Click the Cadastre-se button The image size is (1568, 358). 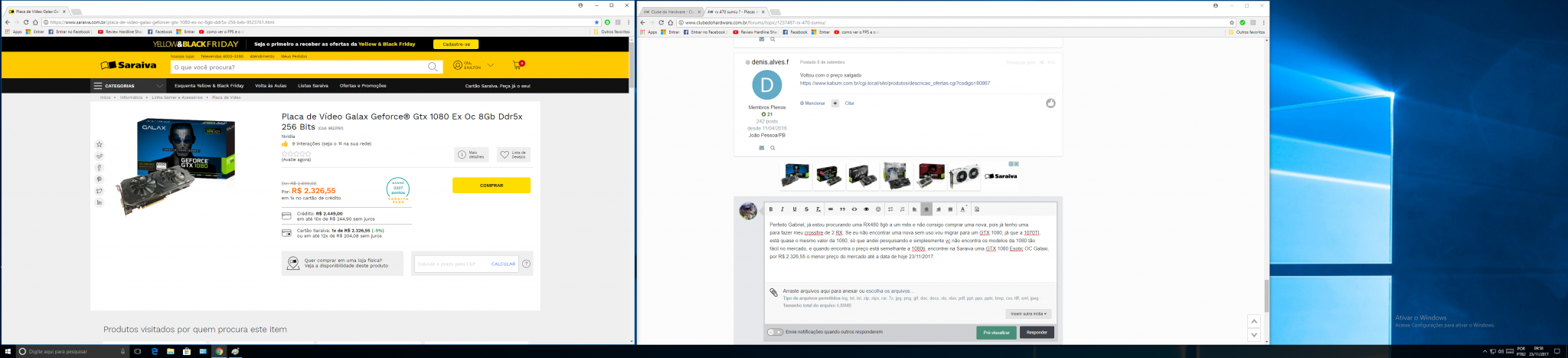click(x=456, y=44)
